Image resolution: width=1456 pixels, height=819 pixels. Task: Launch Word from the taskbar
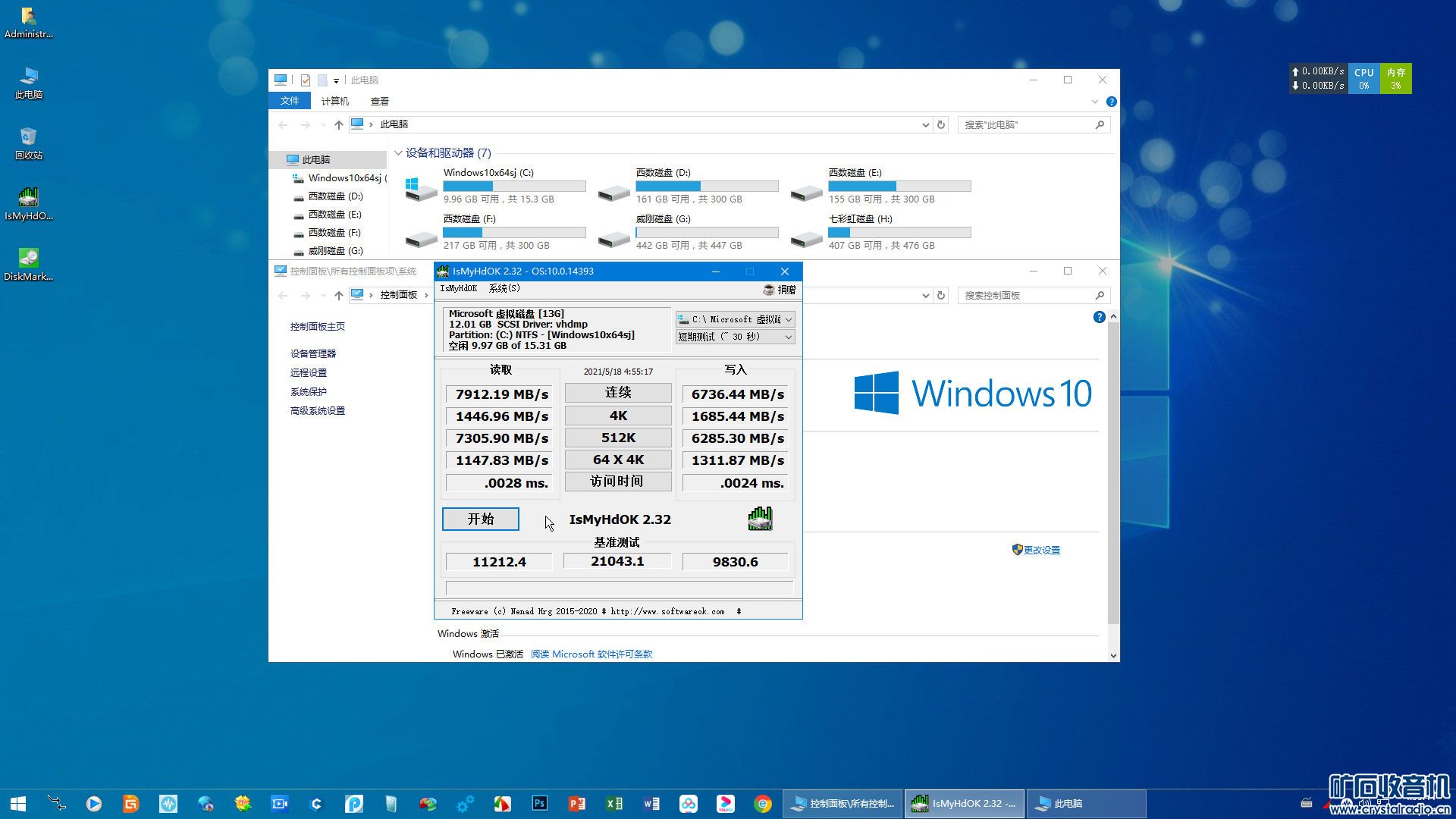click(651, 803)
